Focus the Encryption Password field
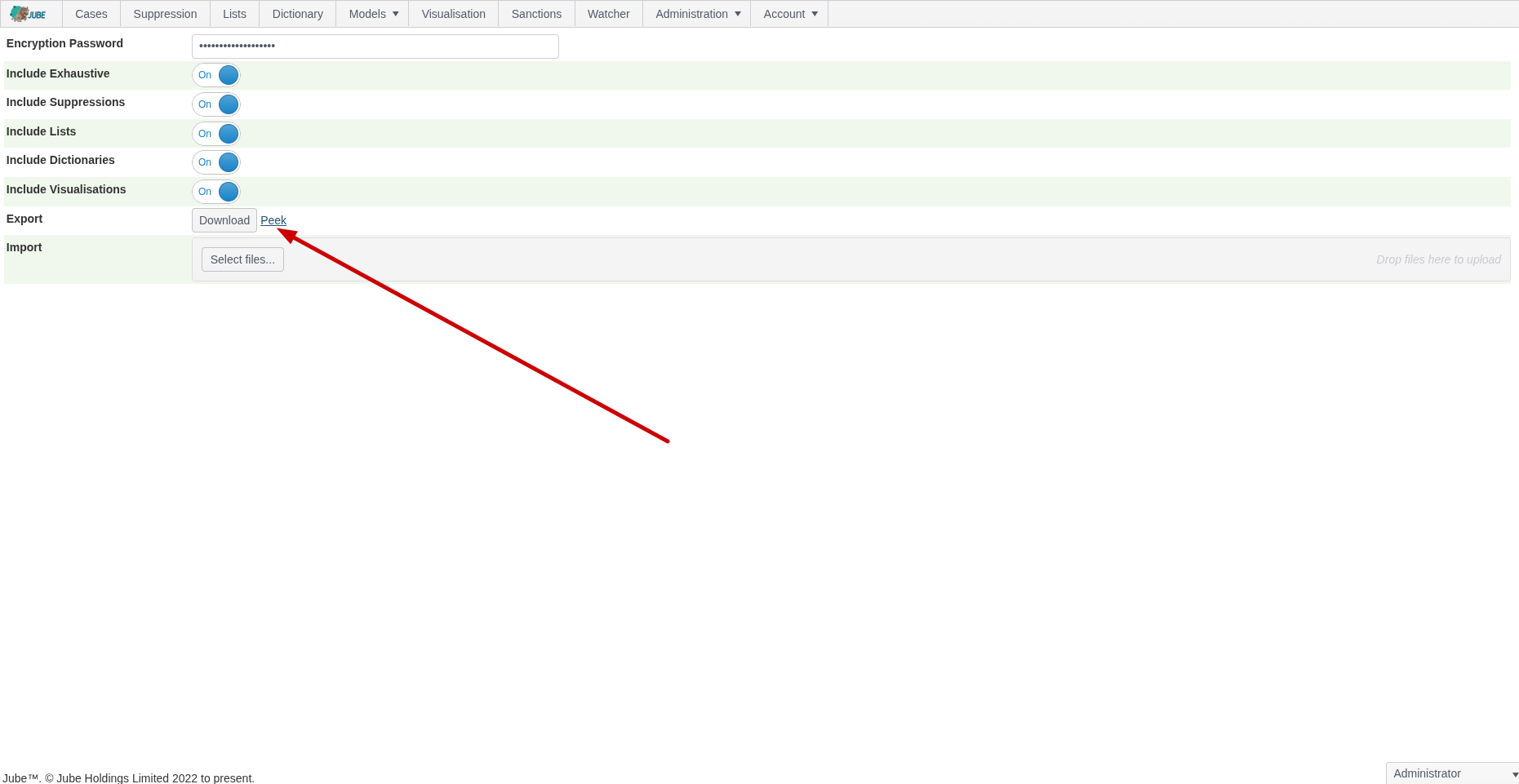1519x784 pixels. (x=375, y=47)
